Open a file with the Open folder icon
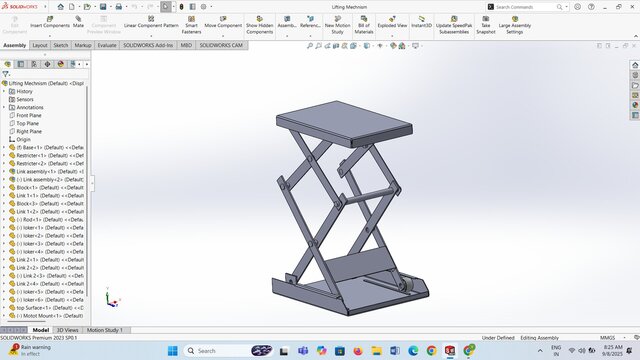 point(87,7)
